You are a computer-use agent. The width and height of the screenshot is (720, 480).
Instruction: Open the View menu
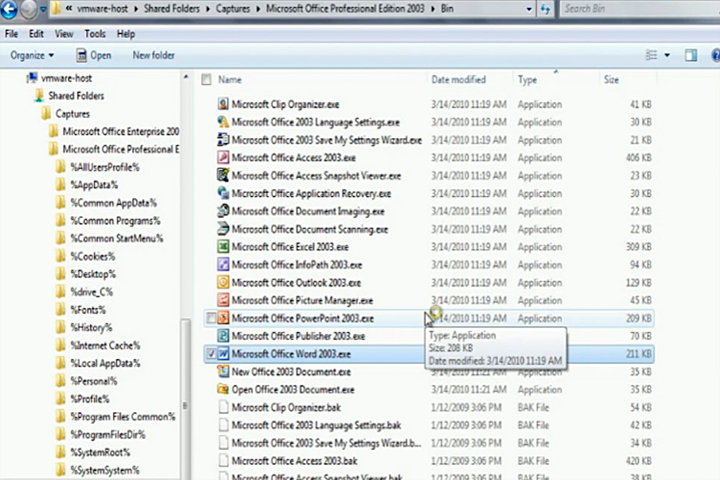coord(64,34)
